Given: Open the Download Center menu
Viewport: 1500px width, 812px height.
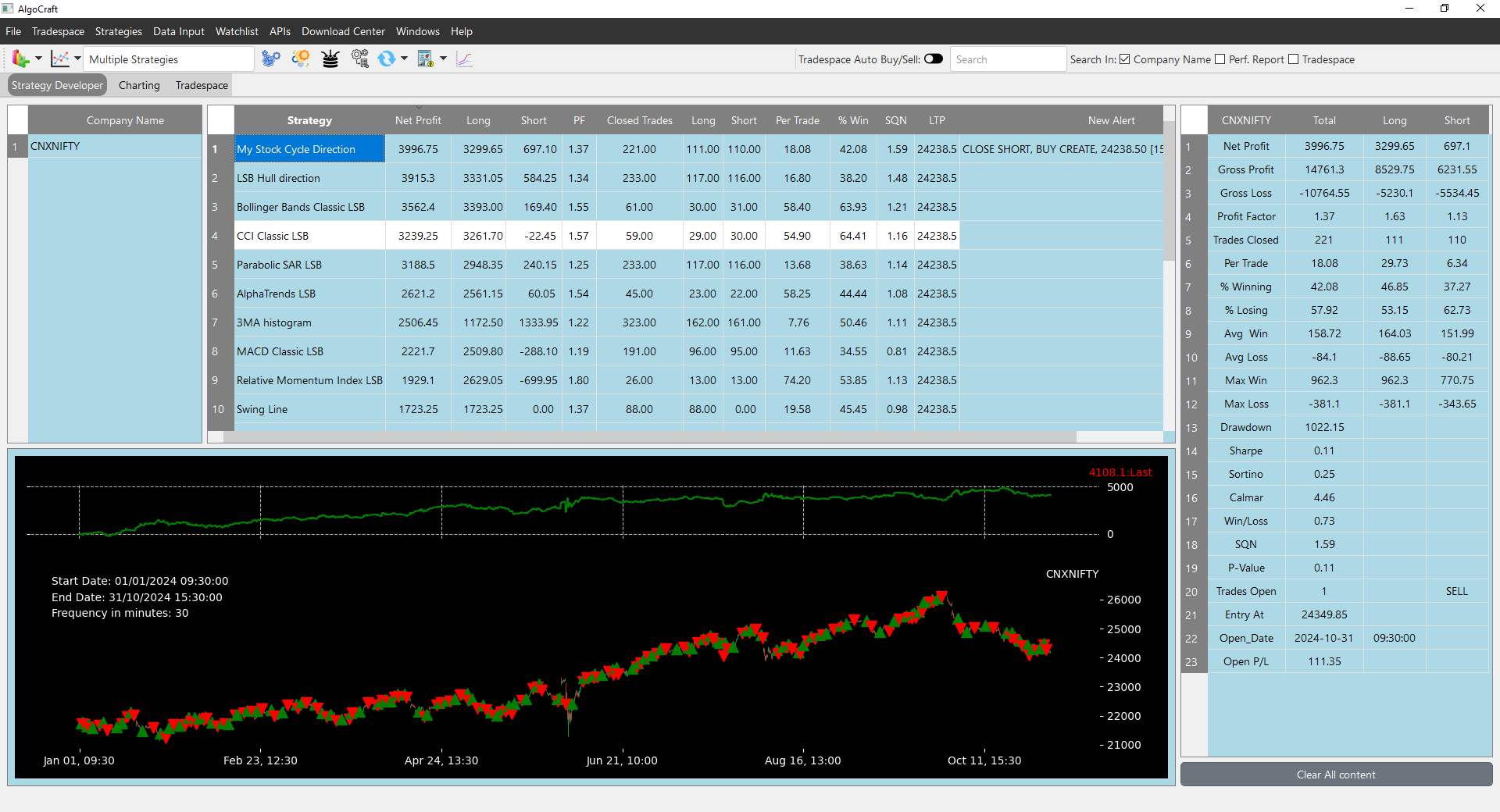Looking at the screenshot, I should pos(344,31).
